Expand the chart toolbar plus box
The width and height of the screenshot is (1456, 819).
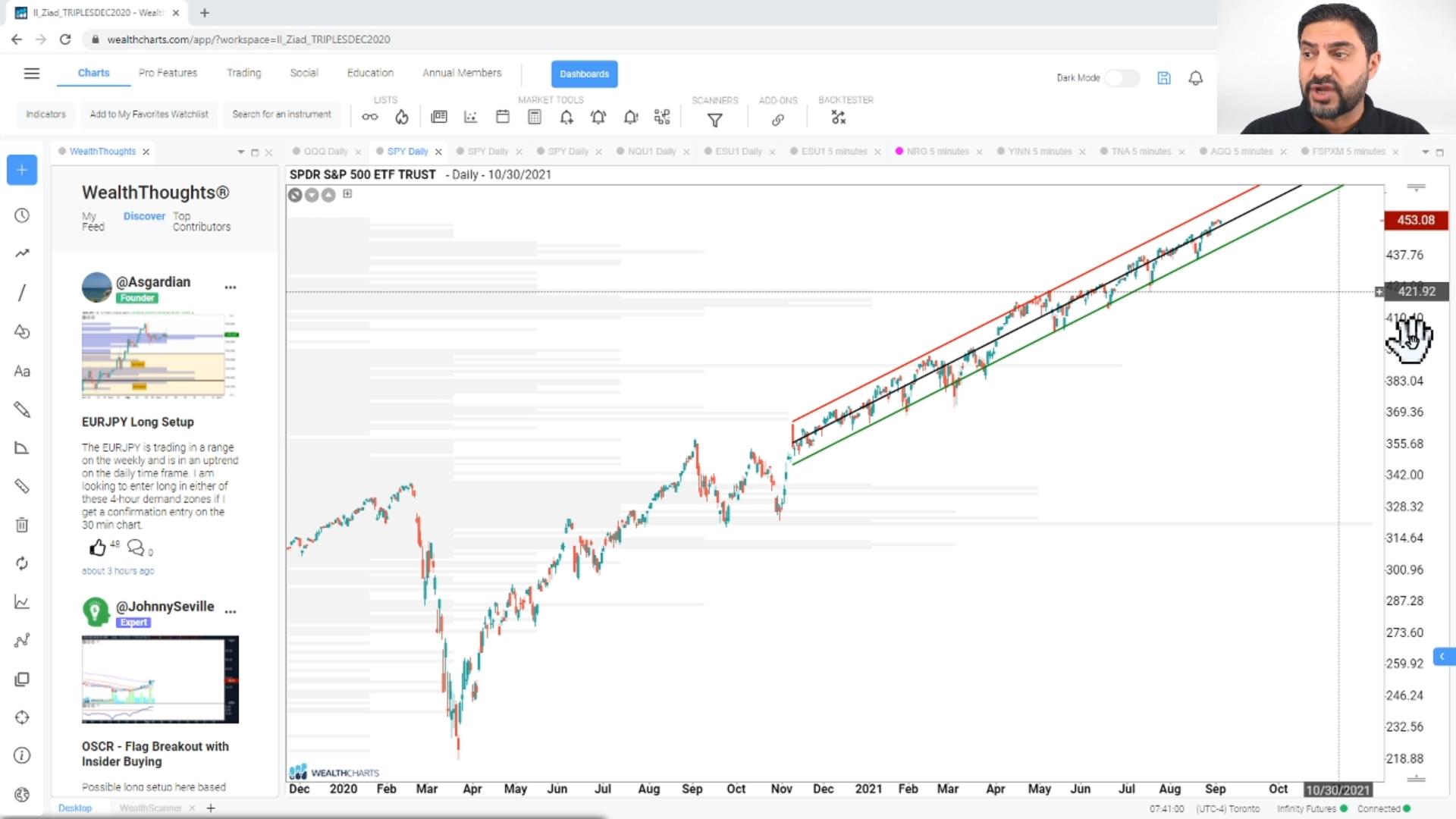(347, 194)
